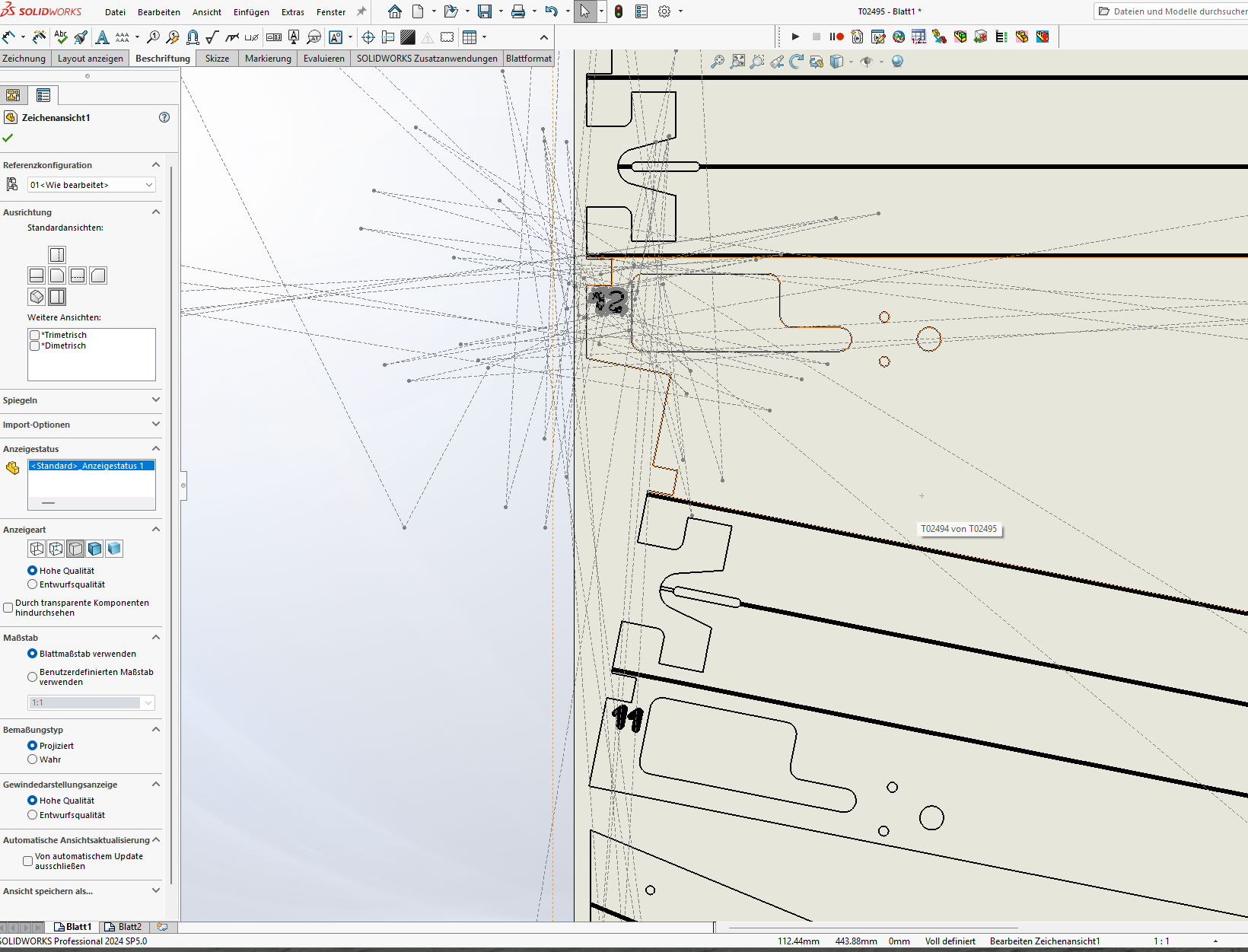Image resolution: width=1248 pixels, height=952 pixels.
Task: Collapse the Bemaßungstyp section
Action: tap(156, 730)
